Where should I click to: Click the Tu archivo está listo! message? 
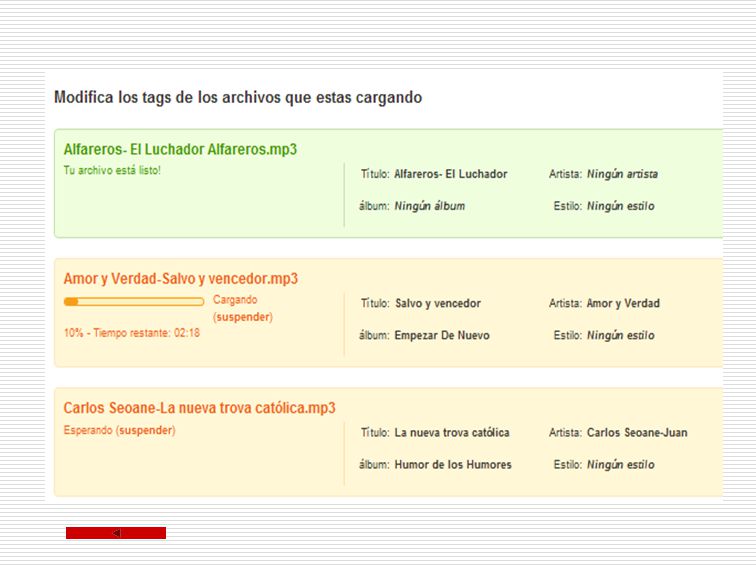[112, 170]
